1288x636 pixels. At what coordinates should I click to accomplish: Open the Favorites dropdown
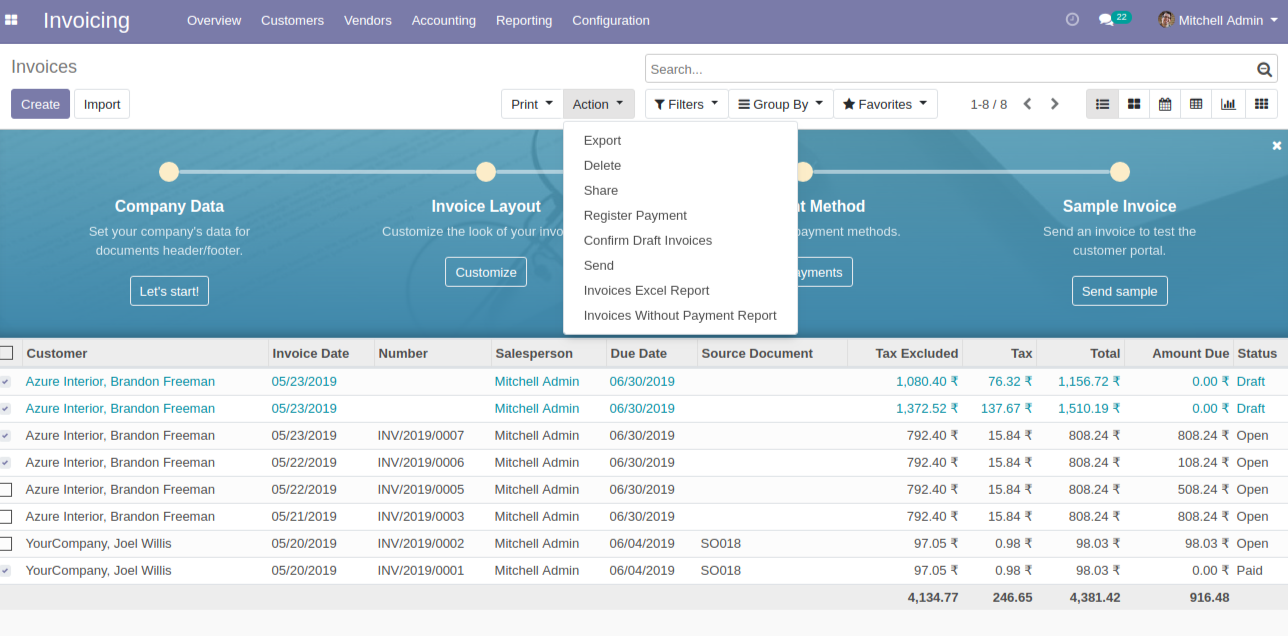click(885, 104)
